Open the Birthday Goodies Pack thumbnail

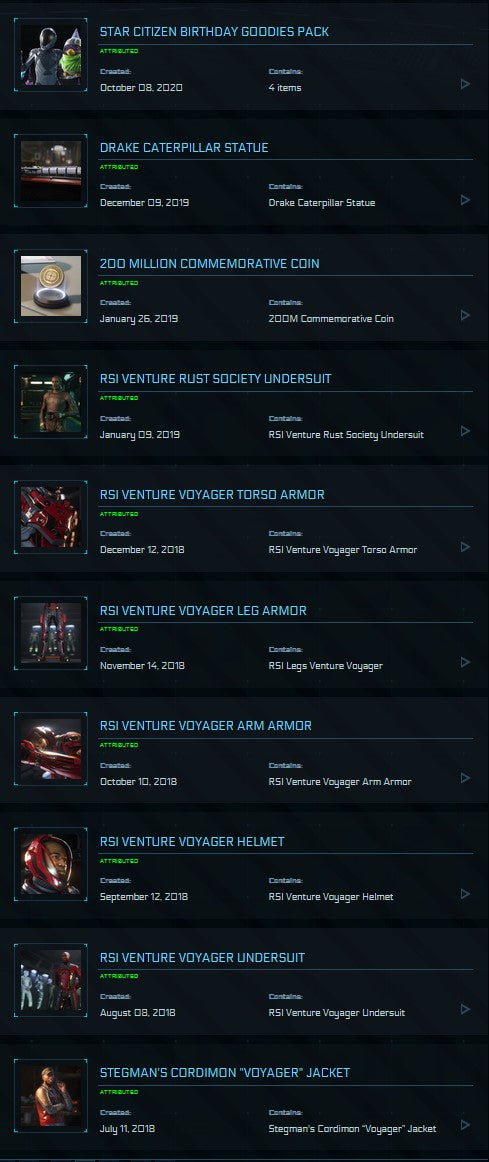(51, 55)
